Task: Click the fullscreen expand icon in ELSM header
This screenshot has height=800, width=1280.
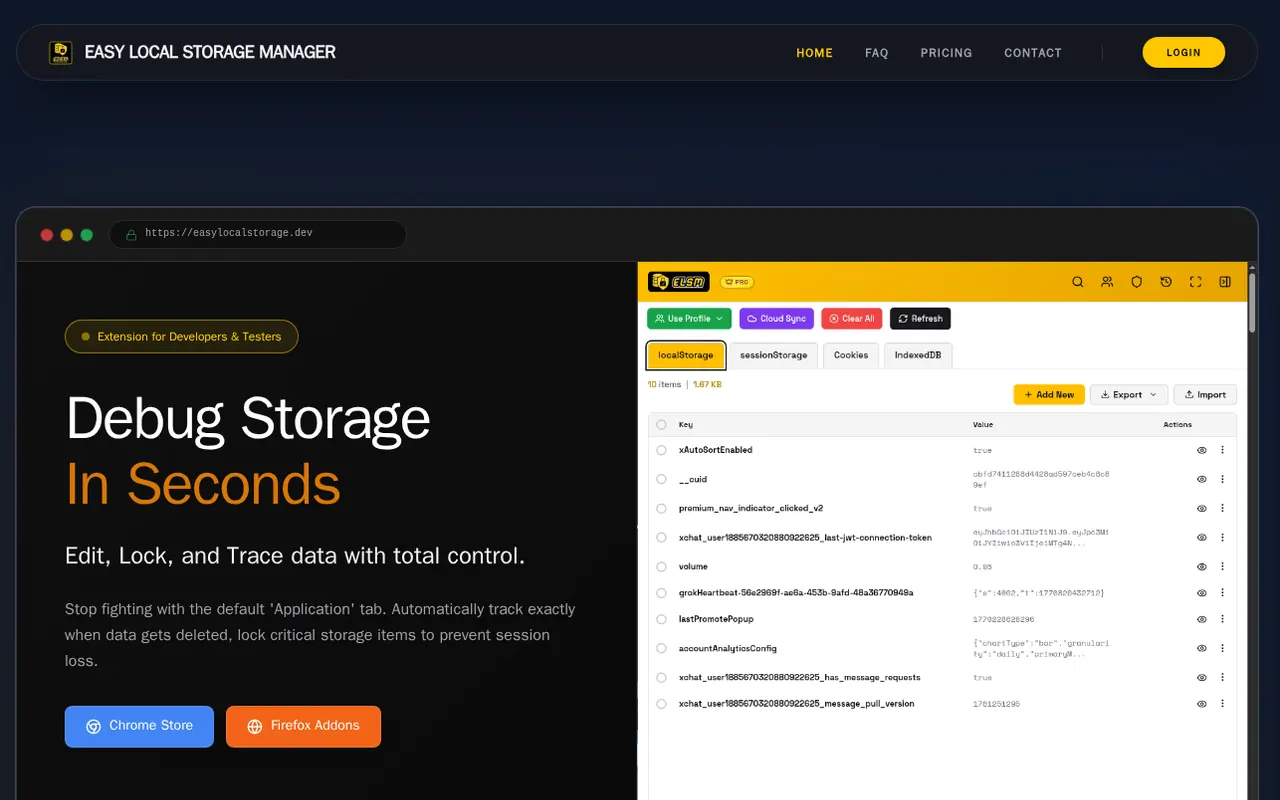Action: point(1195,282)
